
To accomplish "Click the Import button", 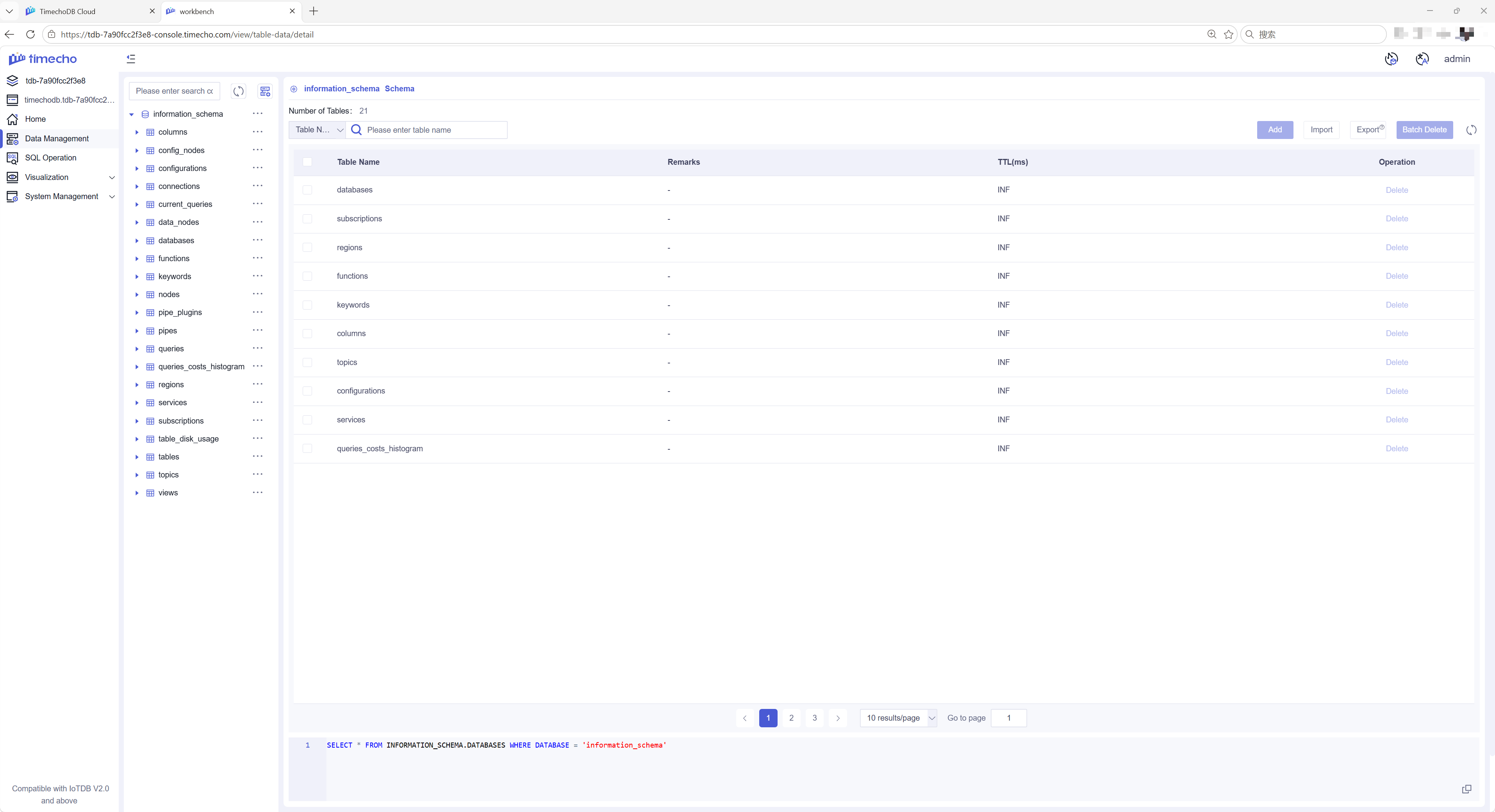I will point(1322,130).
